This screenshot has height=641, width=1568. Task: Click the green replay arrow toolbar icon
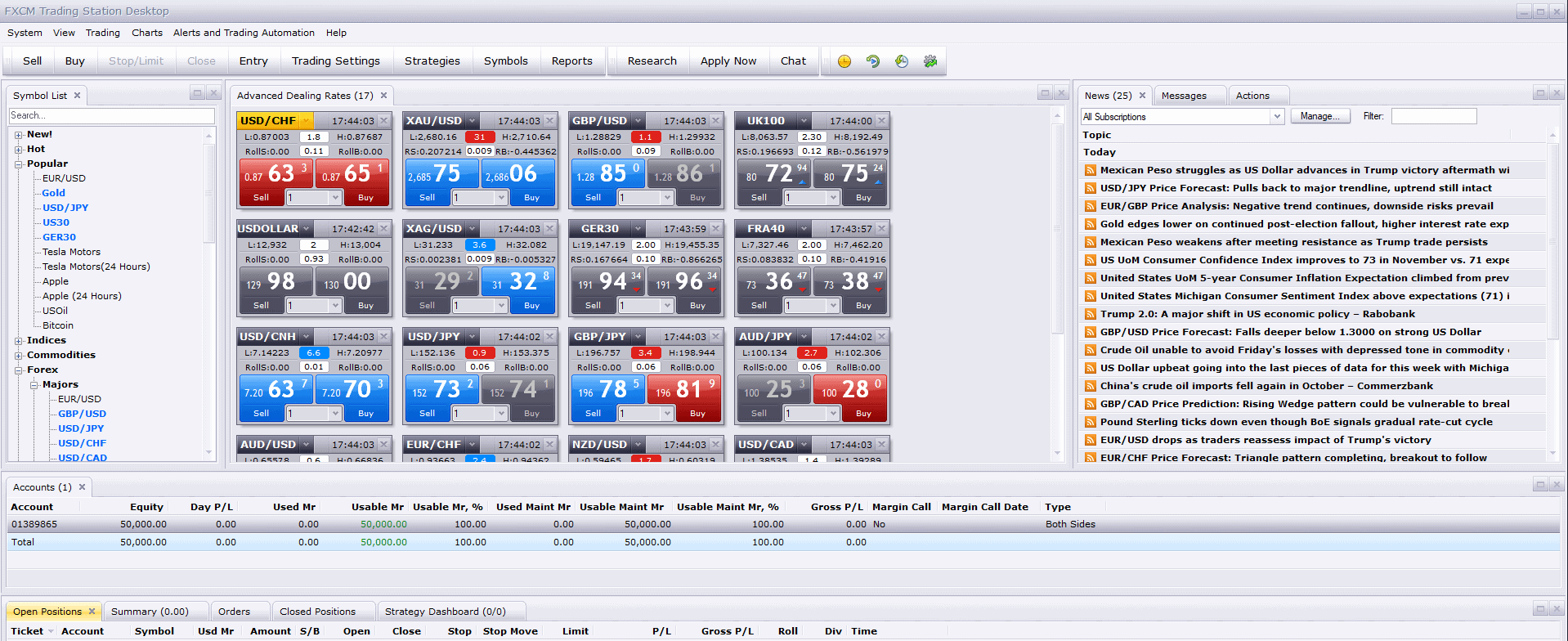point(873,61)
